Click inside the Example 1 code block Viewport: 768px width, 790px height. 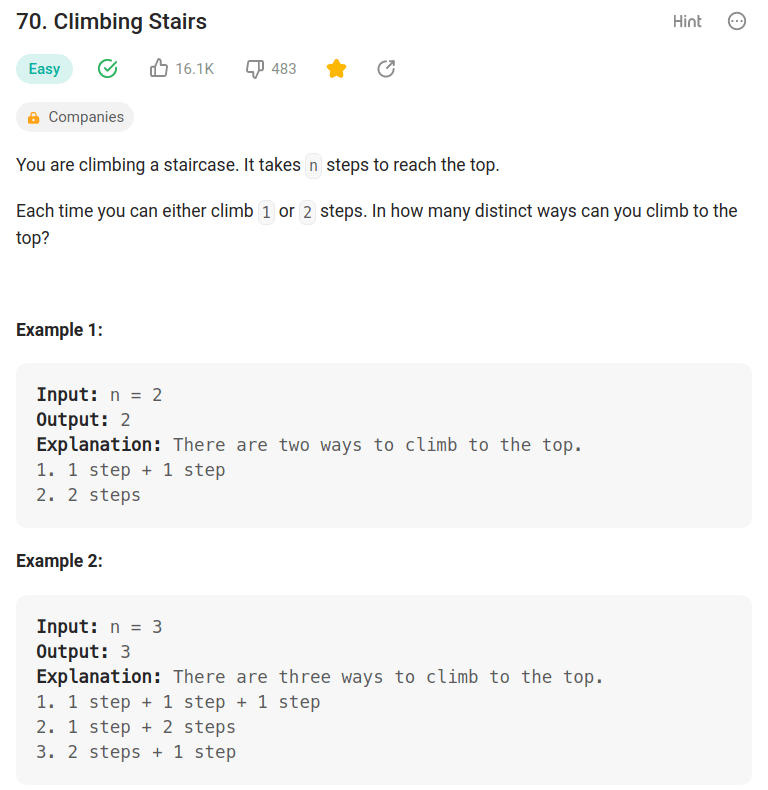click(x=384, y=445)
